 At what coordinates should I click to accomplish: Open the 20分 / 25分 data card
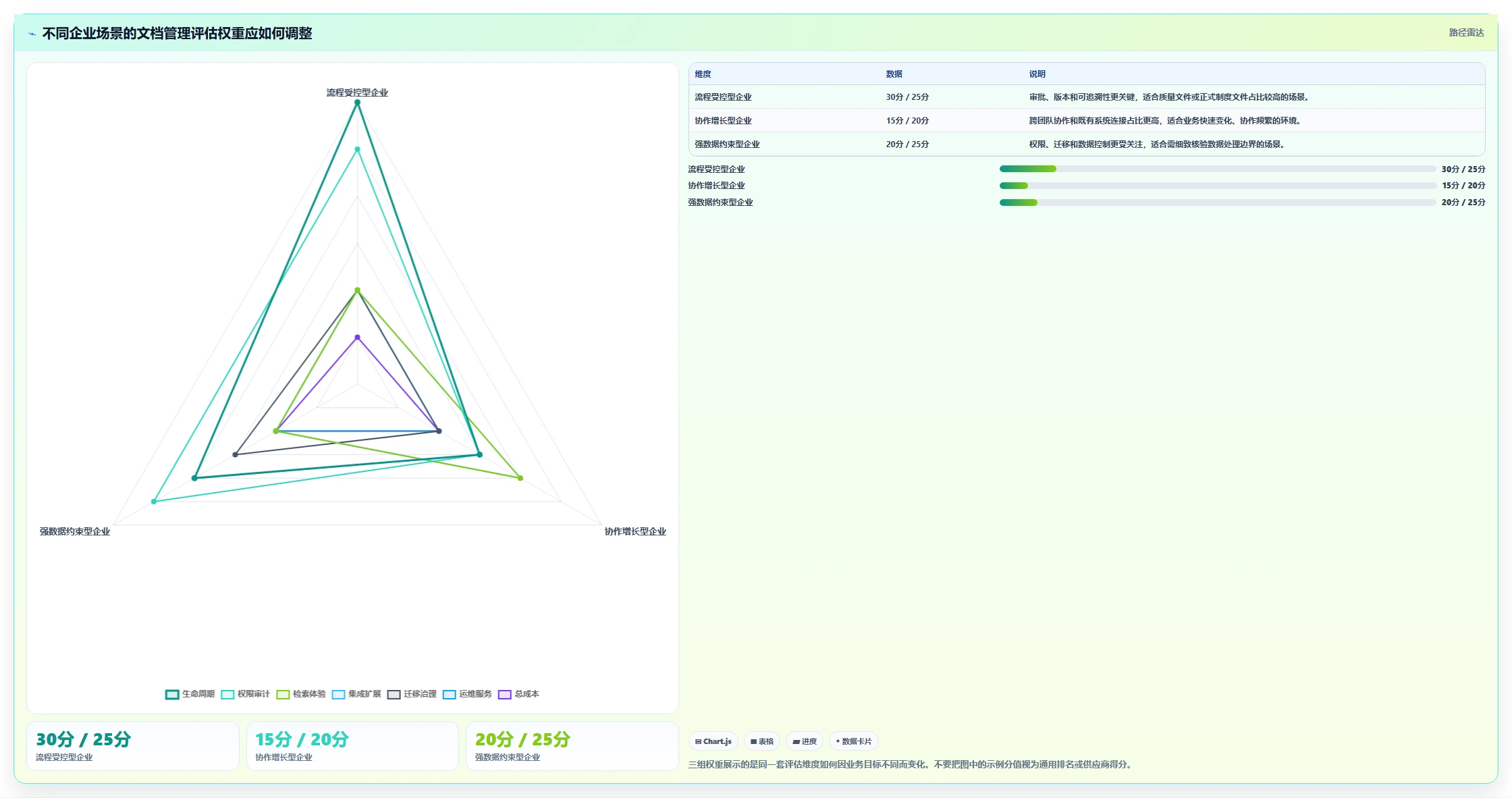[572, 746]
